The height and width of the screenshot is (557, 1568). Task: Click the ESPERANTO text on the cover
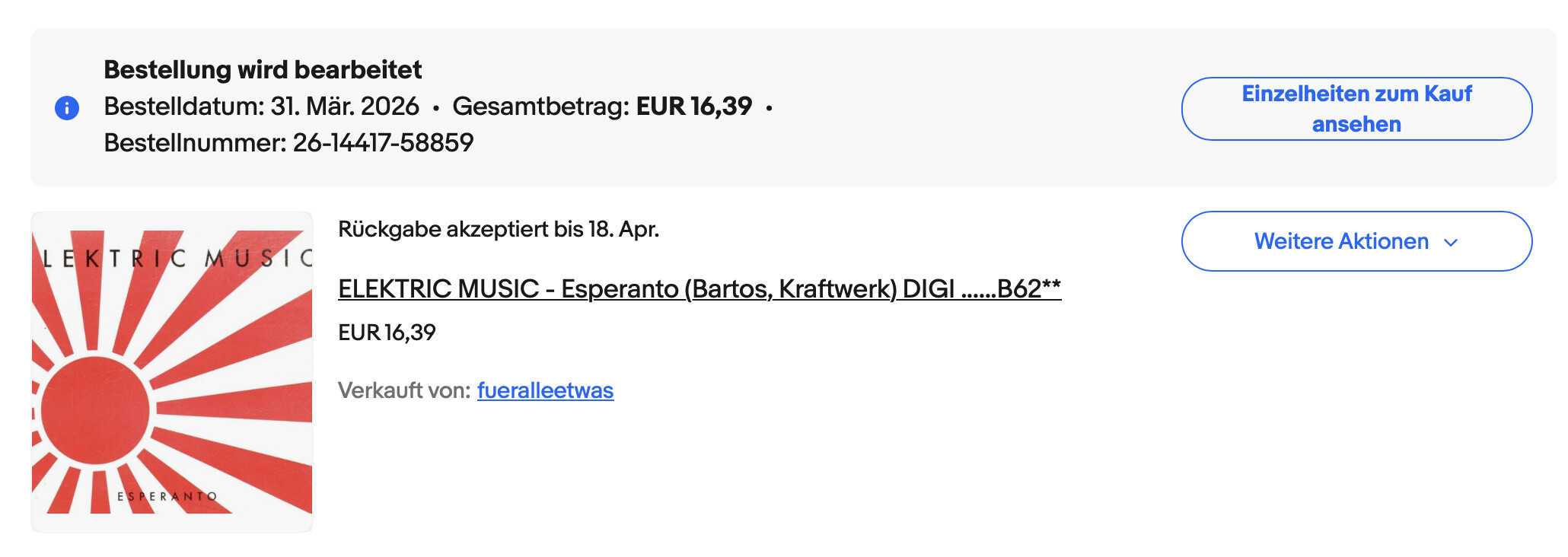(167, 496)
